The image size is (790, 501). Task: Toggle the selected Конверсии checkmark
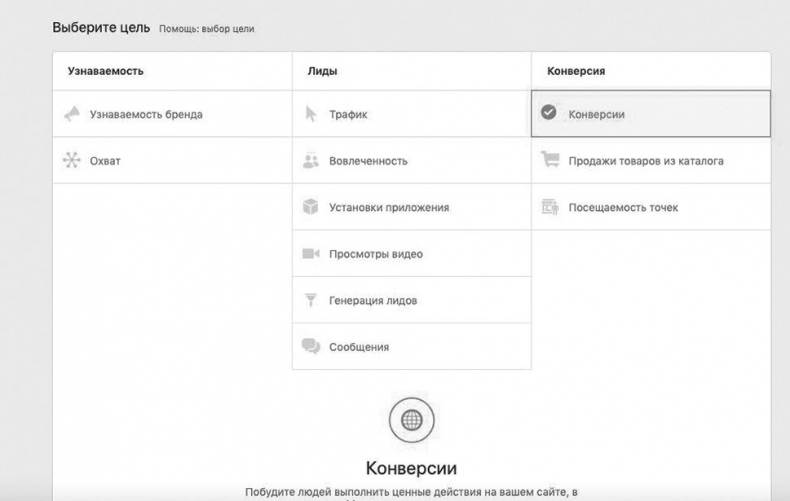548,114
